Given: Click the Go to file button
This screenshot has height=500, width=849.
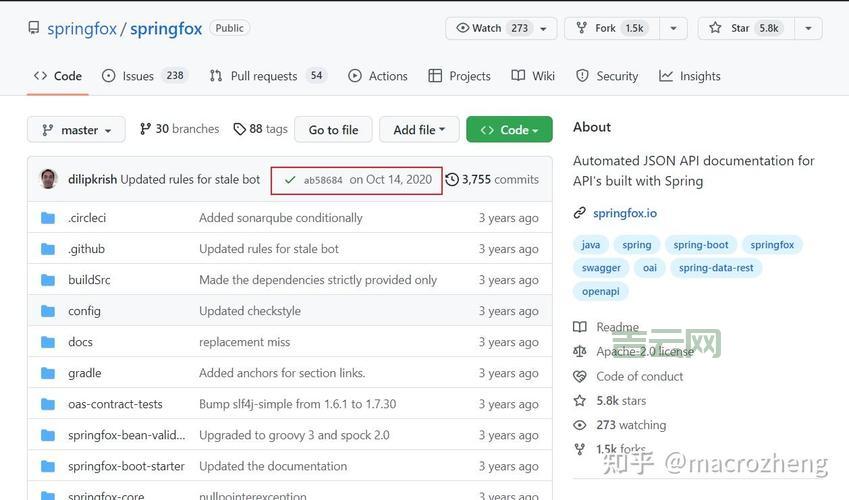Looking at the screenshot, I should click(333, 130).
